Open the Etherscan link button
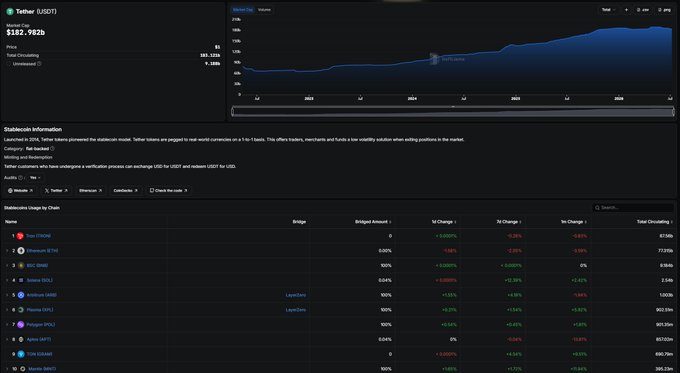This screenshot has height=373, width=680. pos(91,190)
